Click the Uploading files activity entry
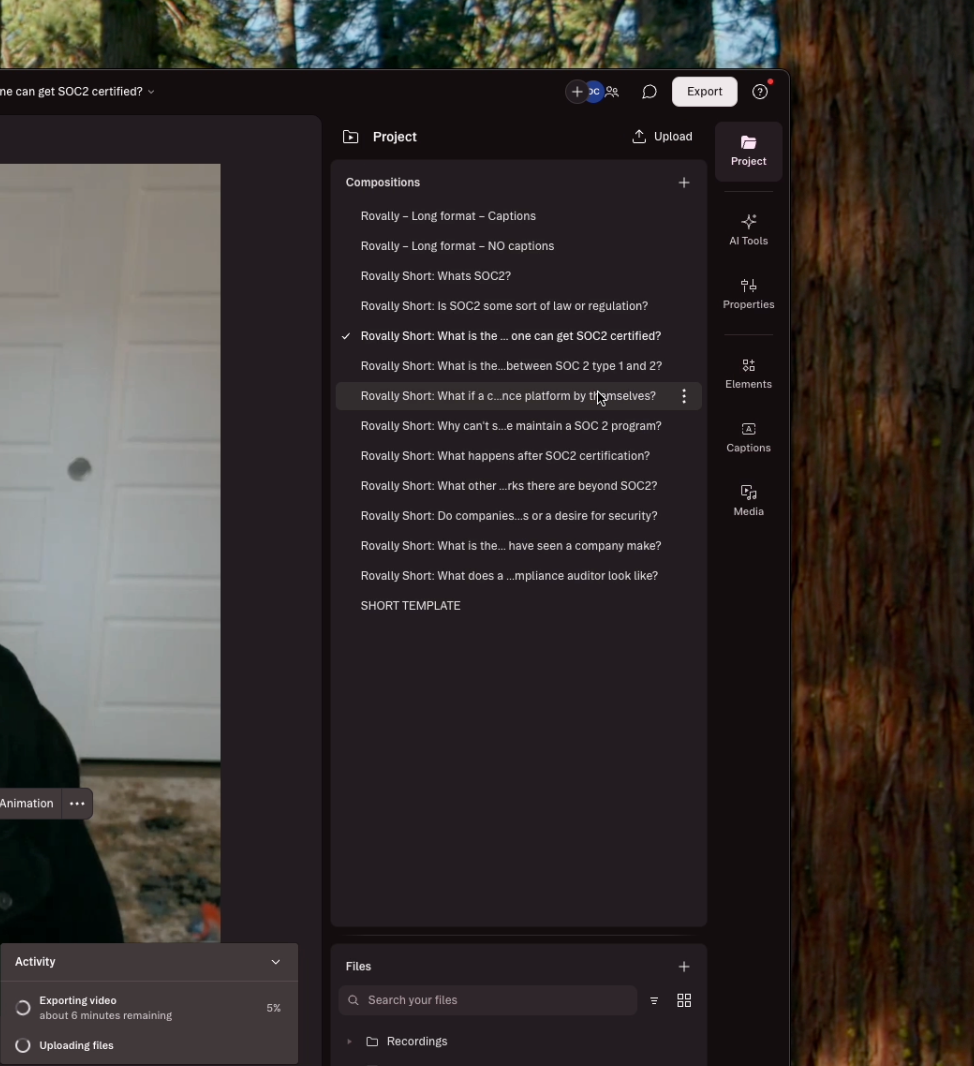 (149, 1046)
